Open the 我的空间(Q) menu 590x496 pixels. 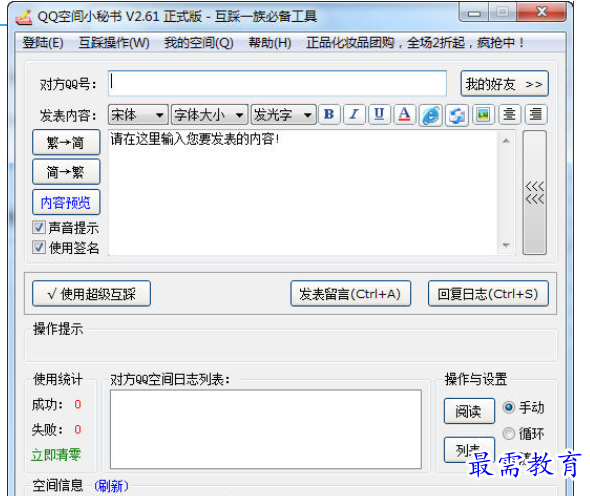pyautogui.click(x=199, y=43)
